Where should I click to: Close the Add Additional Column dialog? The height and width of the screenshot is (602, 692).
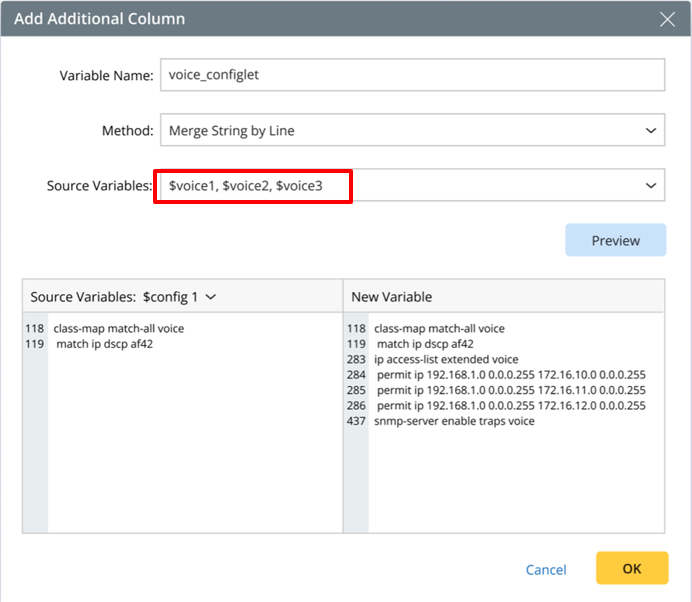[668, 19]
